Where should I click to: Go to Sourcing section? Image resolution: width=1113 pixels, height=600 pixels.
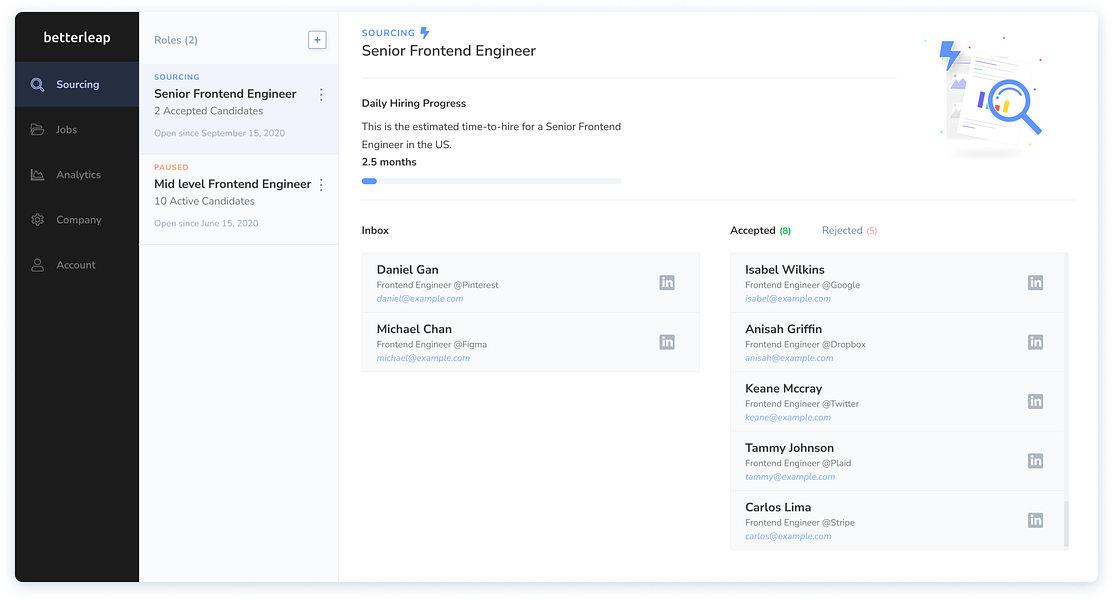[x=77, y=84]
